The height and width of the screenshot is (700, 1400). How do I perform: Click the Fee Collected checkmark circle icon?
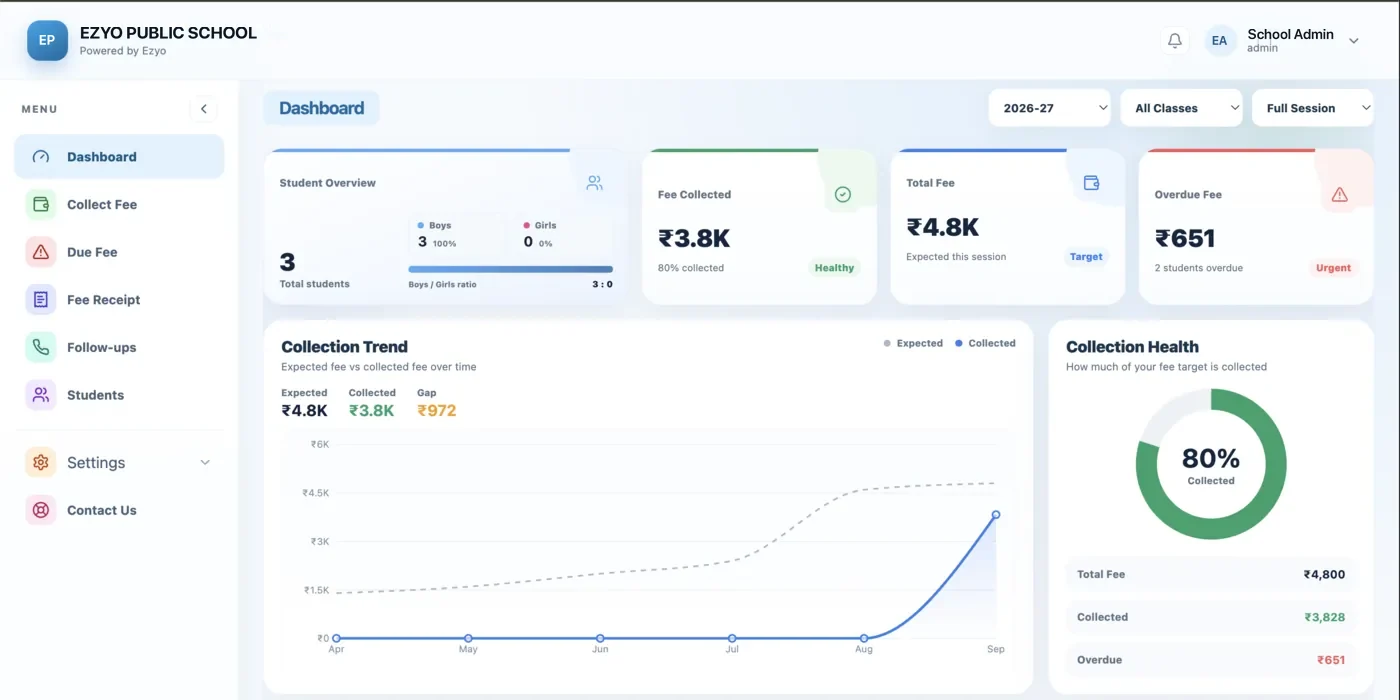coord(843,194)
